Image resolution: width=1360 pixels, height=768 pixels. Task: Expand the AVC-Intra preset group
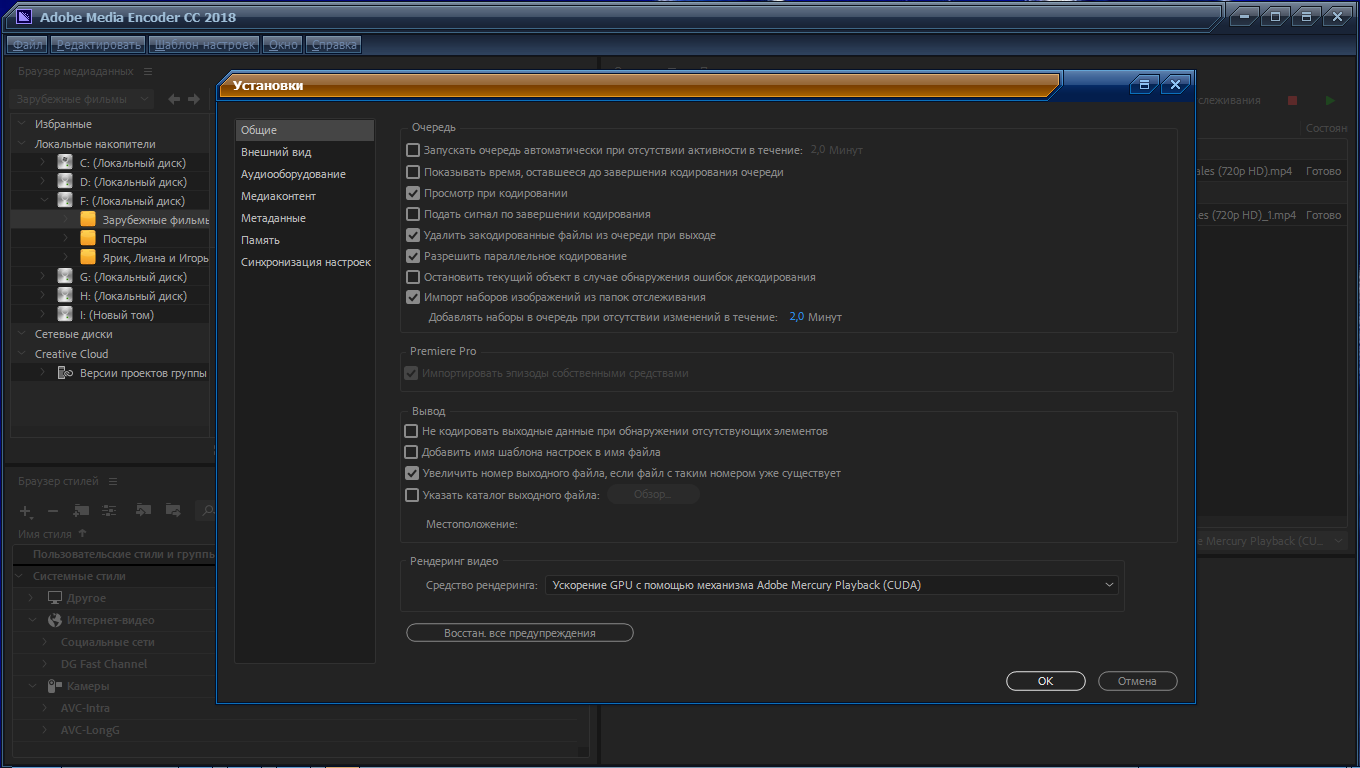point(45,708)
